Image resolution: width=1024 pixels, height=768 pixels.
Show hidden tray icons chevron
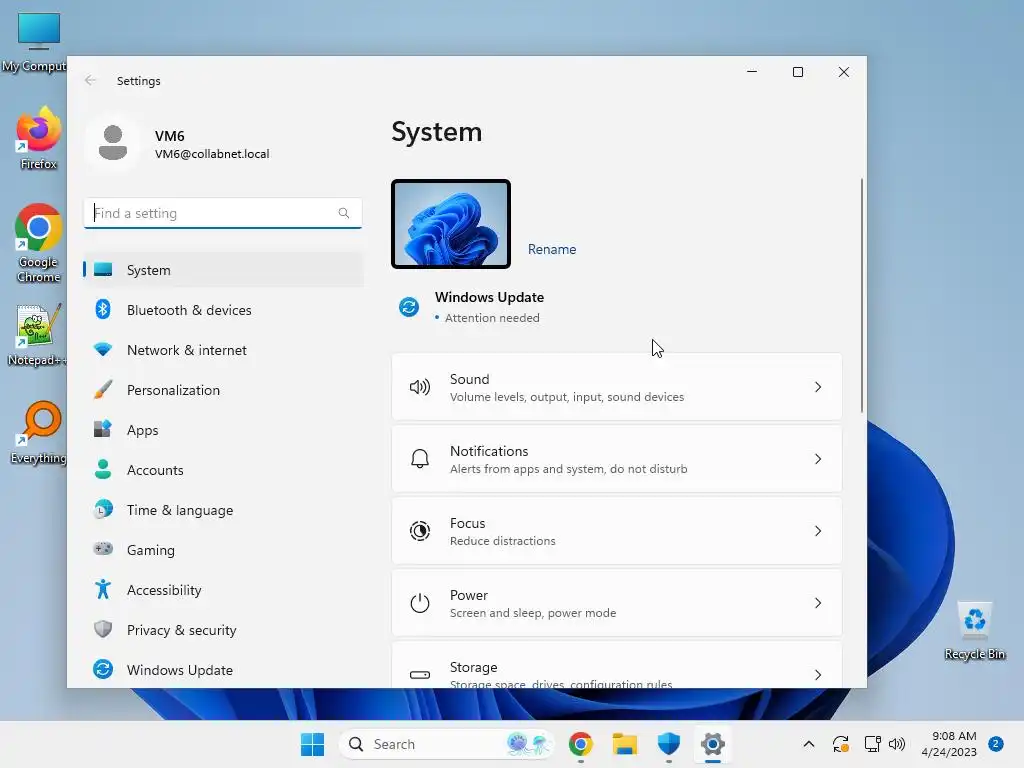[x=808, y=744]
